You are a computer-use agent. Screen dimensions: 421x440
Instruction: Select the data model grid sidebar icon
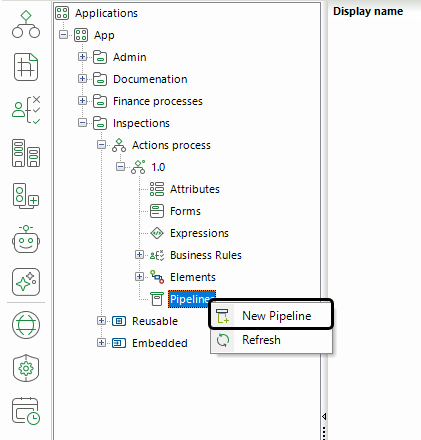click(x=26, y=67)
